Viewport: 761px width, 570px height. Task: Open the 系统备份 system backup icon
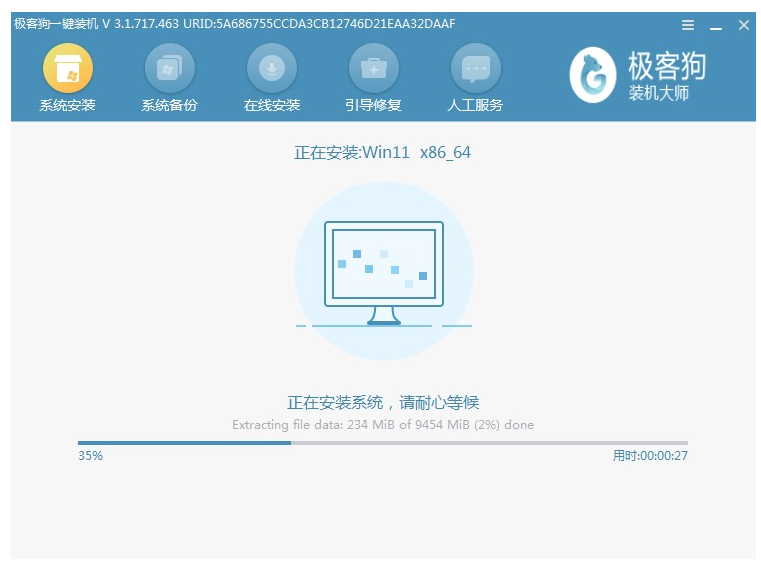[169, 68]
